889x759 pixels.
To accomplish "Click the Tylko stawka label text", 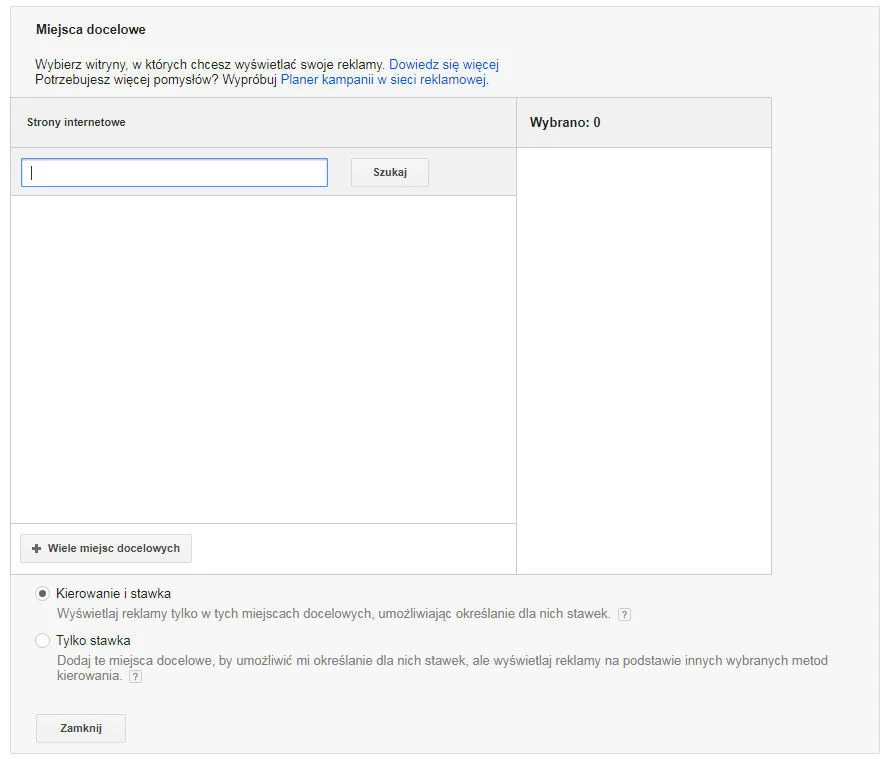I will [93, 640].
